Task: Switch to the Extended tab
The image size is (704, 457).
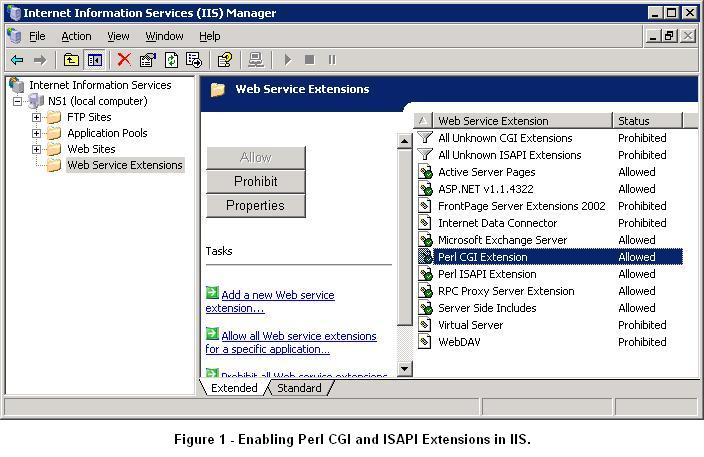Action: click(x=234, y=388)
